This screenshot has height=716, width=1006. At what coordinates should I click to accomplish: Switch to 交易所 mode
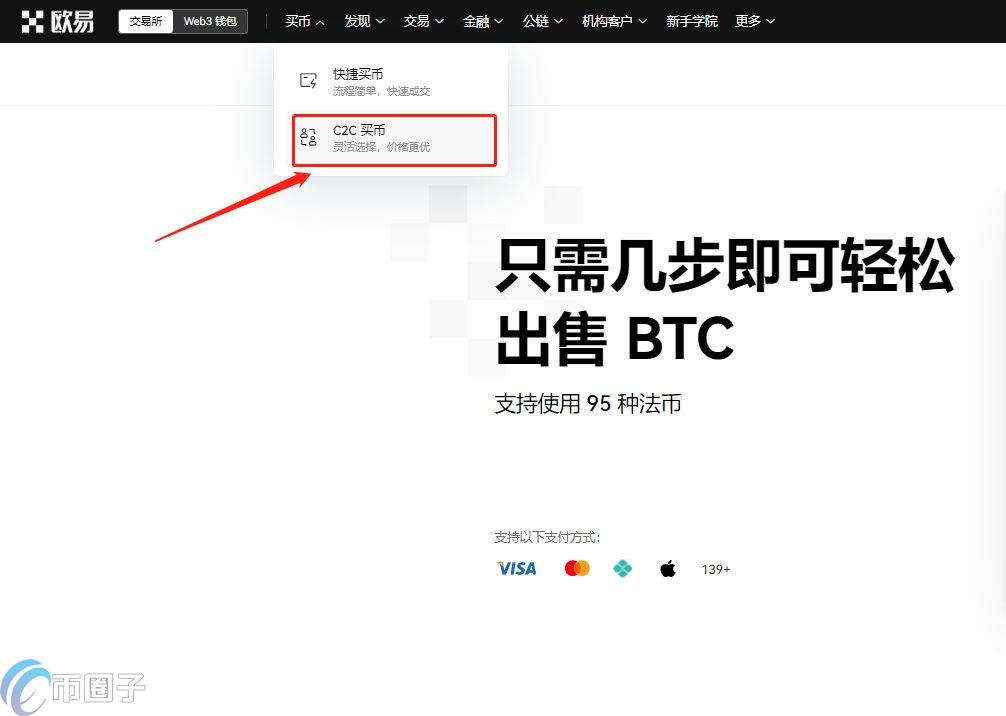click(146, 21)
